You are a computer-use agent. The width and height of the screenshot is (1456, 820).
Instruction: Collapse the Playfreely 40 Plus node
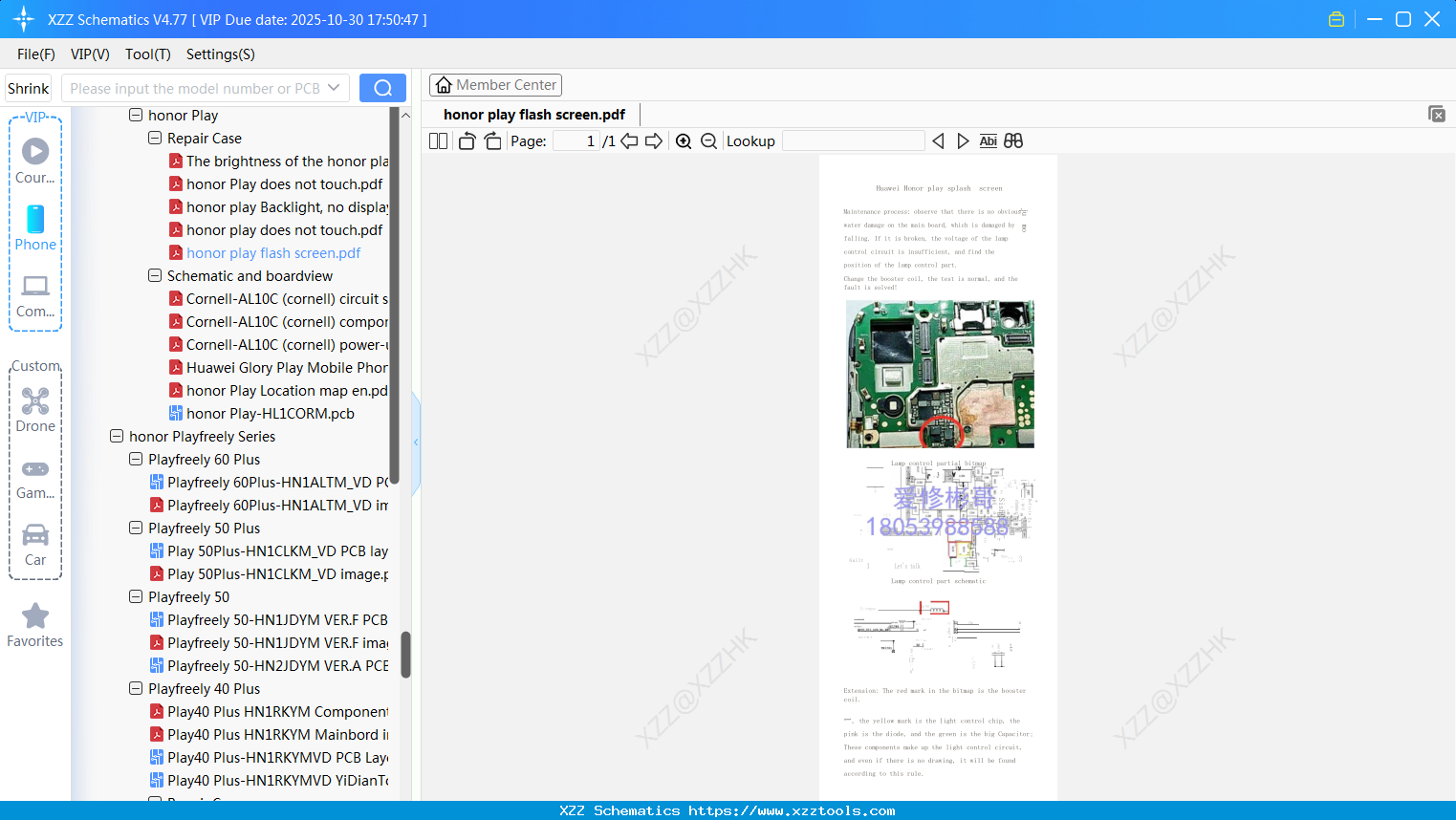coord(136,689)
